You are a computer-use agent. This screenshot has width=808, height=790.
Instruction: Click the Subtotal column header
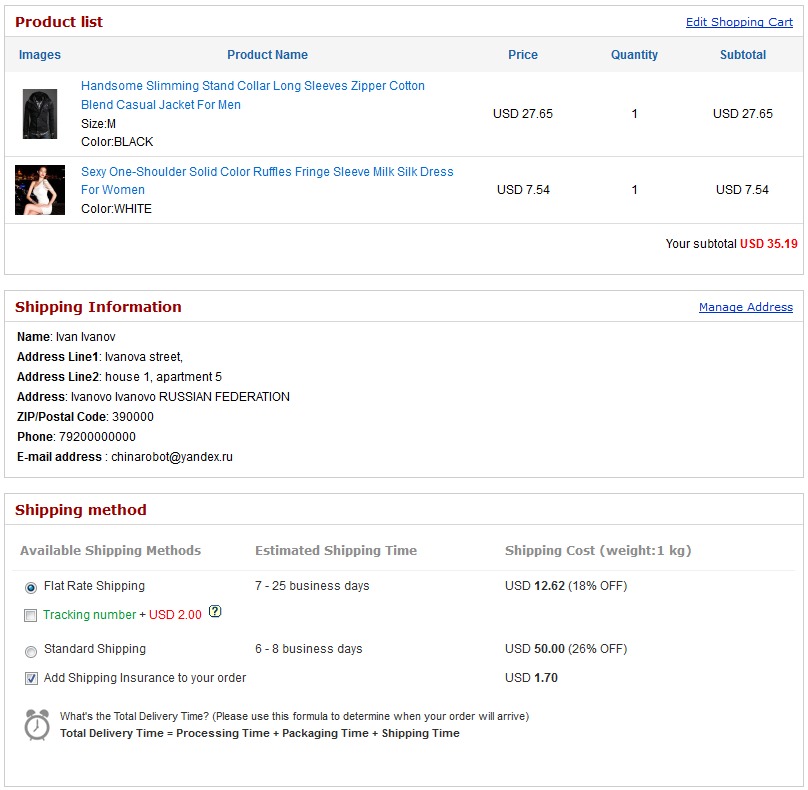coord(743,55)
